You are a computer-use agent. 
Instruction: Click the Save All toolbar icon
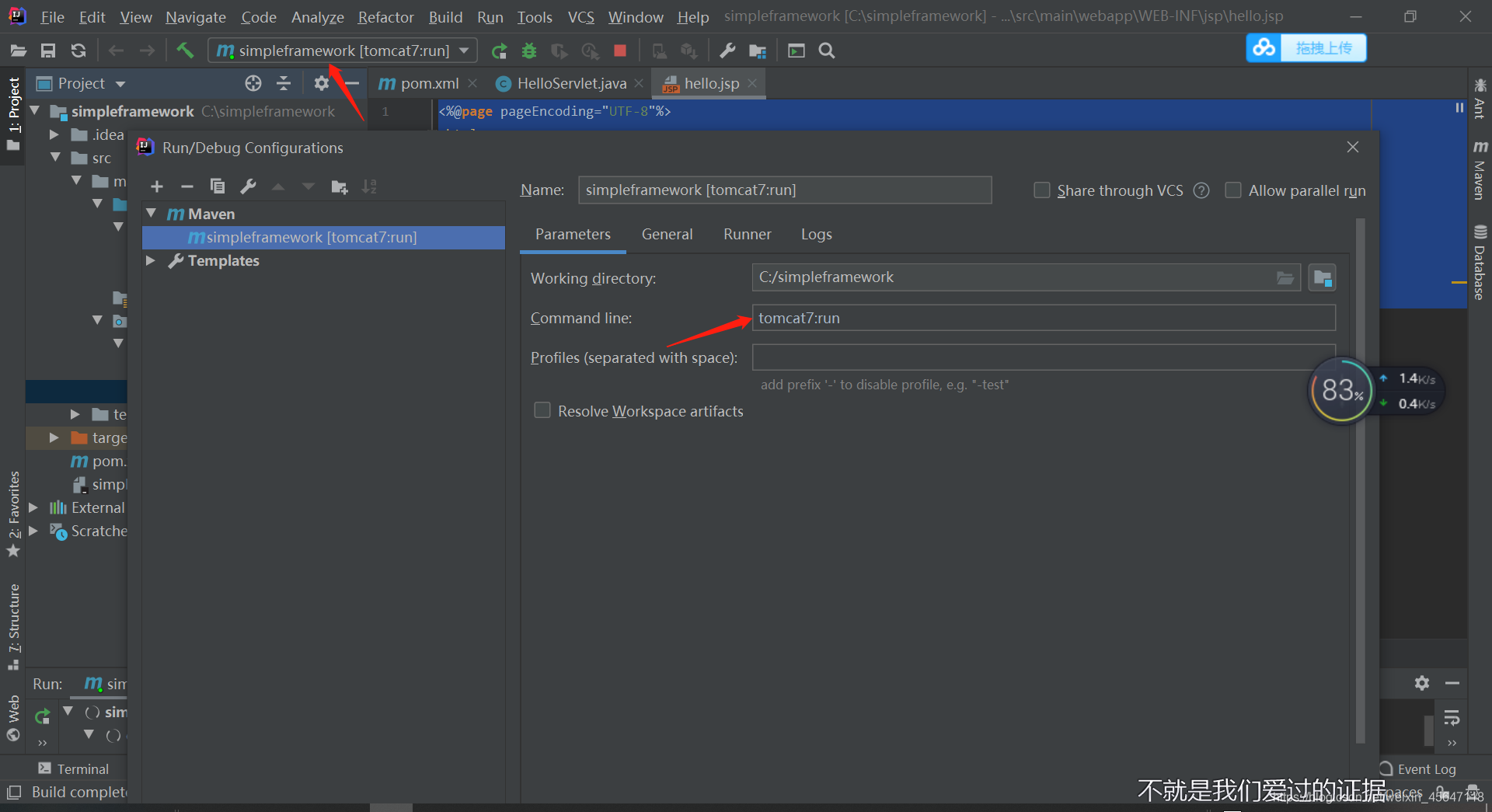[48, 51]
